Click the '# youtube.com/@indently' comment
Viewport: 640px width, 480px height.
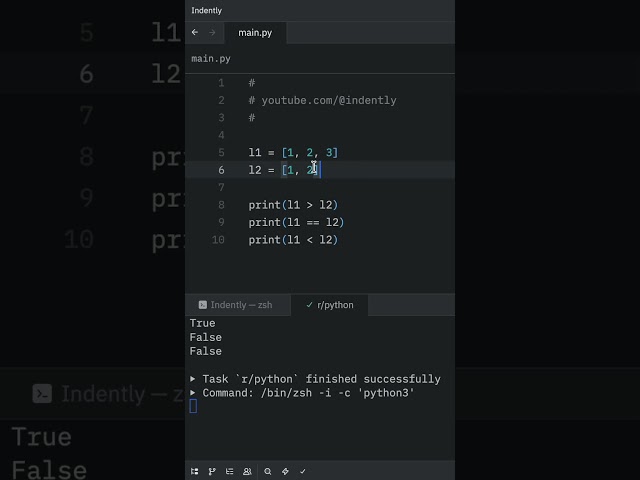[322, 100]
